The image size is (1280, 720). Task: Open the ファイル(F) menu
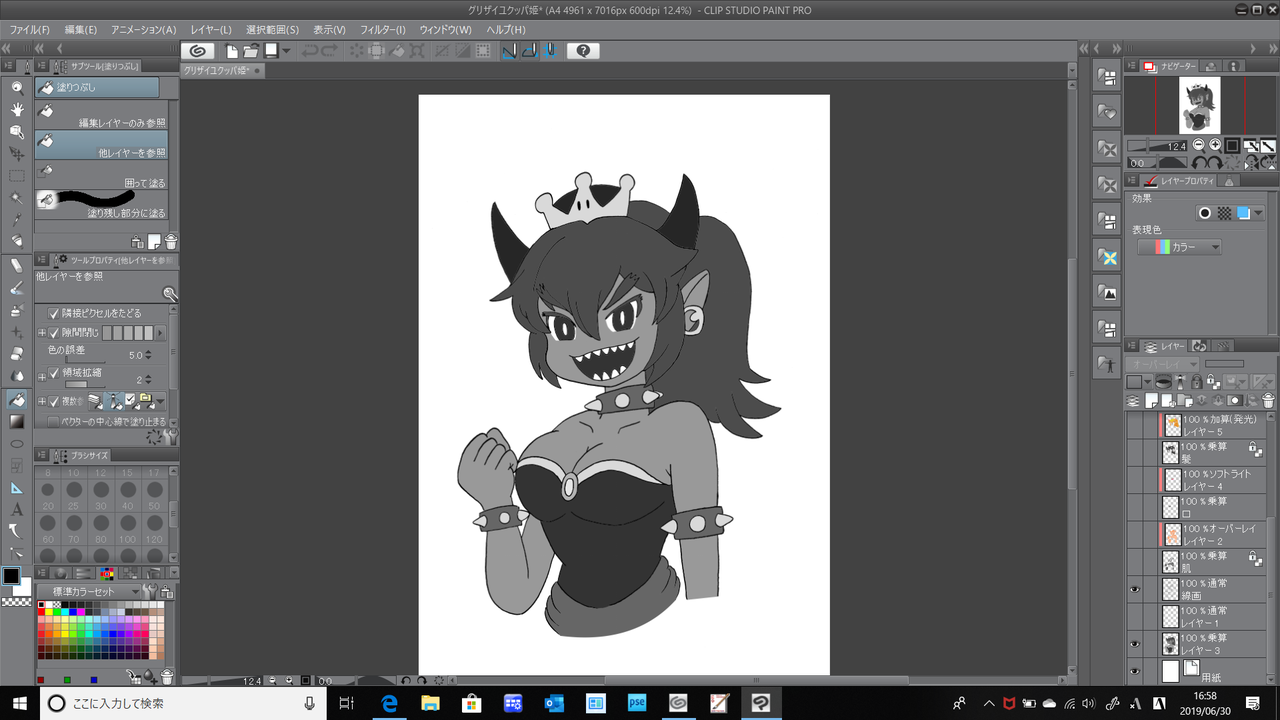pyautogui.click(x=30, y=30)
